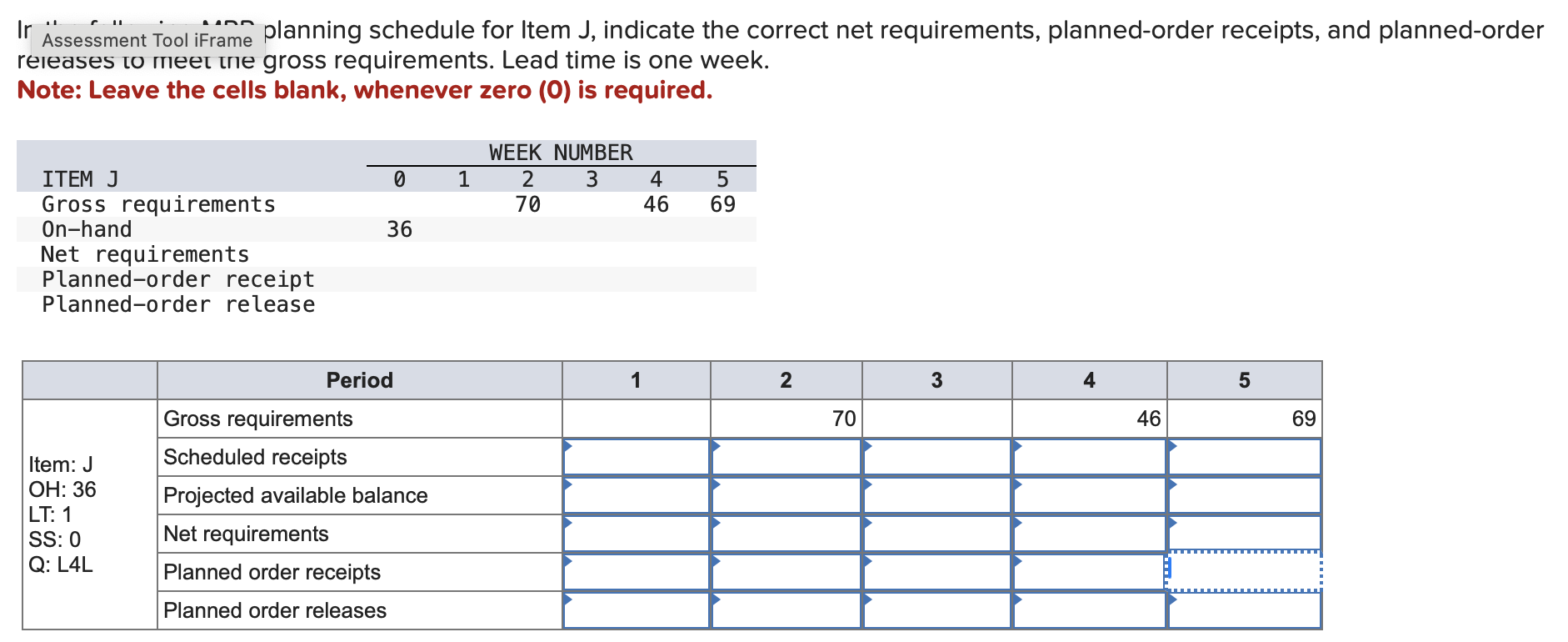This screenshot has width=1568, height=642.
Task: Click the WEEK NUMBER header in the problem table
Action: pyautogui.click(x=560, y=153)
